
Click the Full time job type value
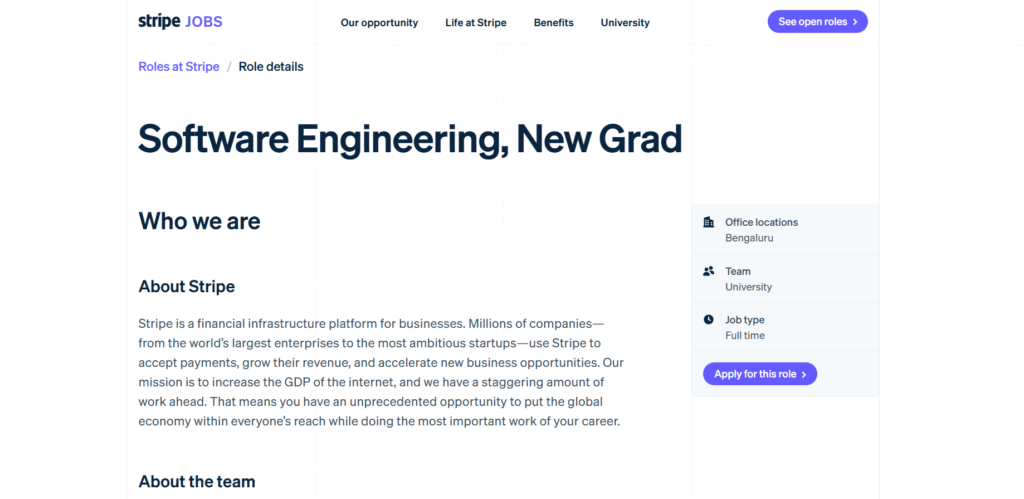tap(745, 336)
